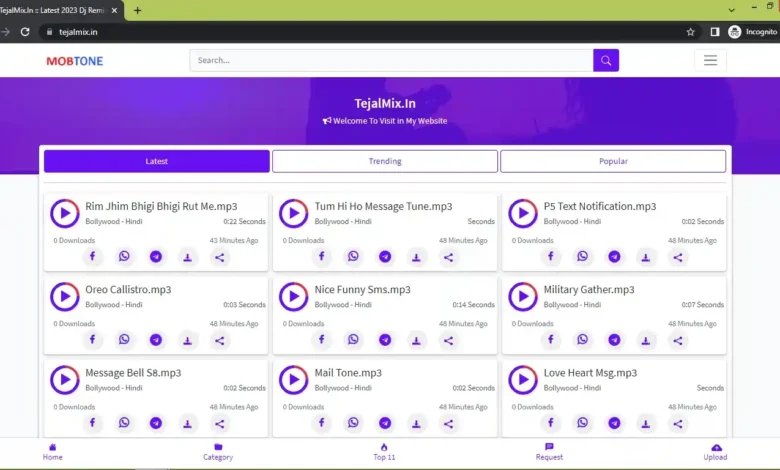Image resolution: width=780 pixels, height=470 pixels.
Task: Share Tum Hi Ho Message Tune on Facebook
Action: [321, 257]
